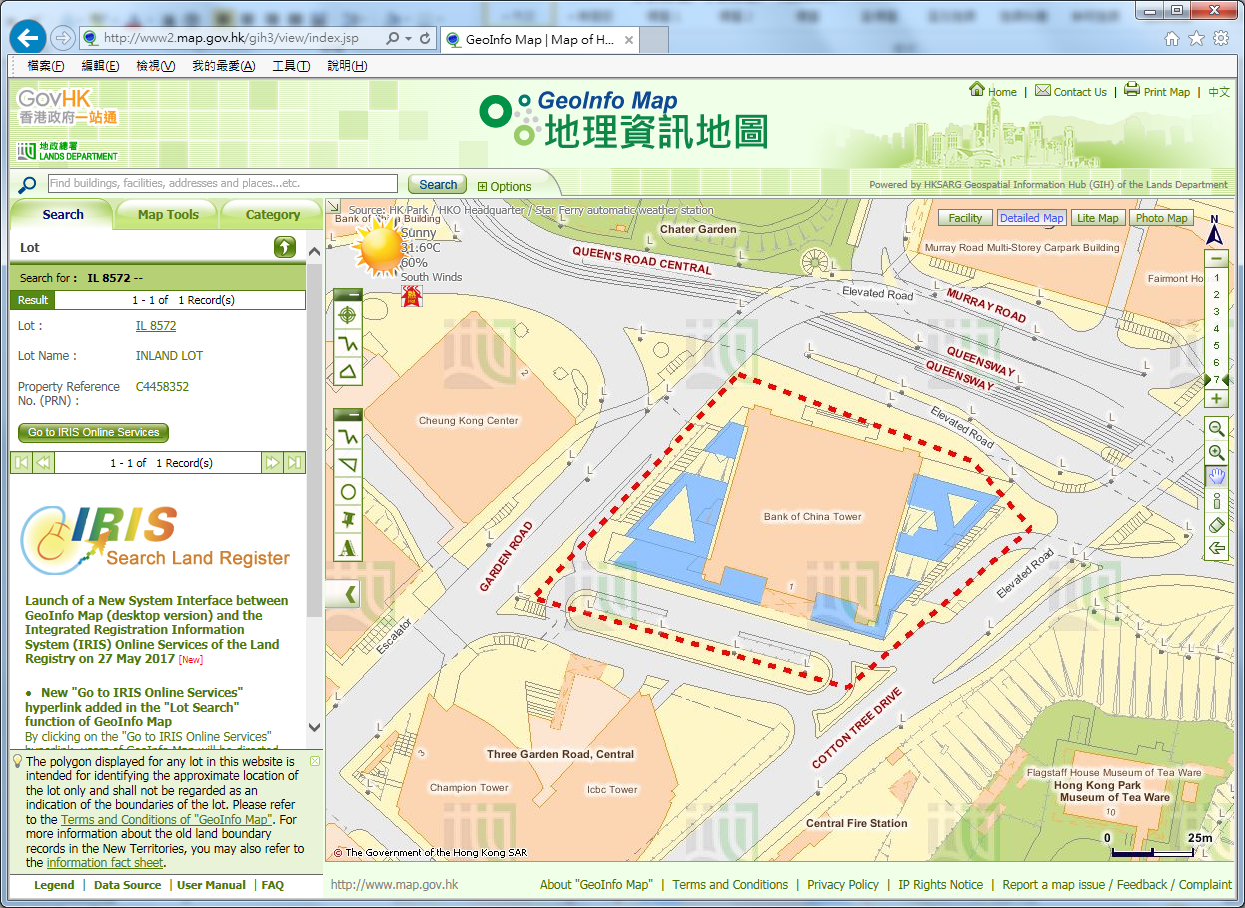Enable the Lite Map display

1098,217
